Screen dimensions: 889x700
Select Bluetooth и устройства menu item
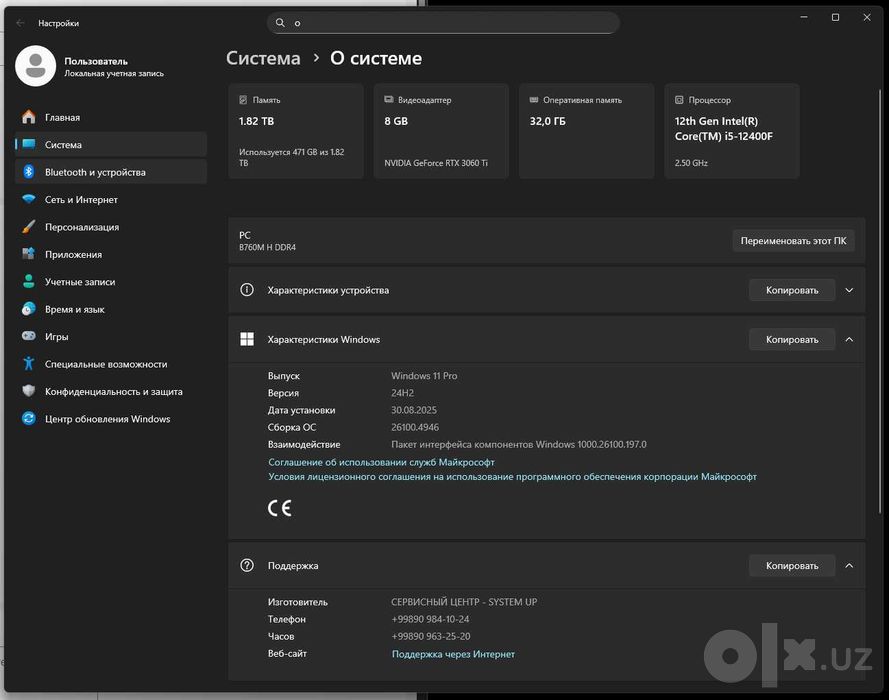[x=111, y=172]
